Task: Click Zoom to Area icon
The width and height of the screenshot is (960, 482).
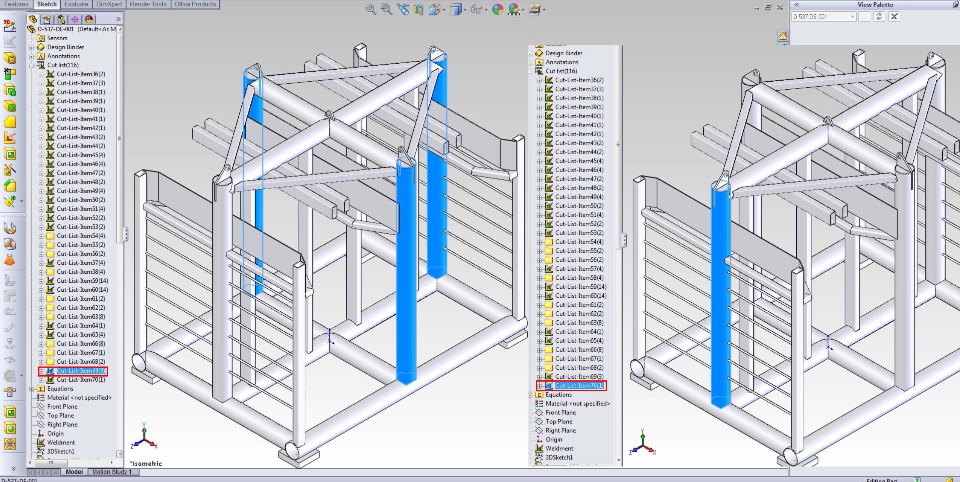Action: coord(386,9)
